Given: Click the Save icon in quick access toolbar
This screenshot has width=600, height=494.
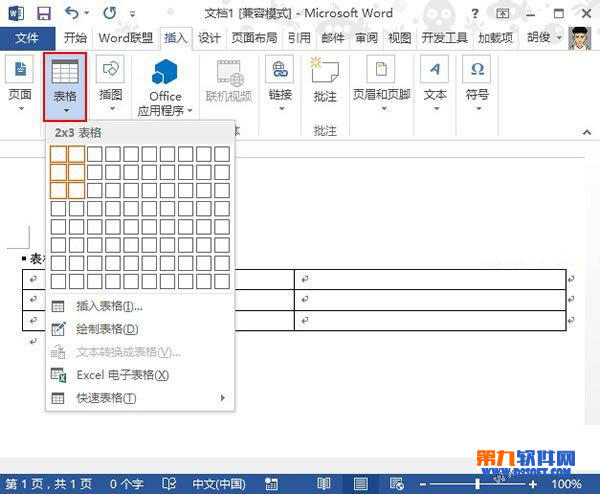Looking at the screenshot, I should (43, 14).
